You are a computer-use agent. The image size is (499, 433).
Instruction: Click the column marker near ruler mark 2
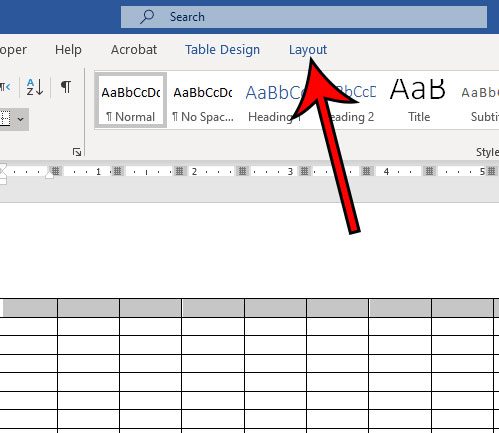click(x=180, y=171)
